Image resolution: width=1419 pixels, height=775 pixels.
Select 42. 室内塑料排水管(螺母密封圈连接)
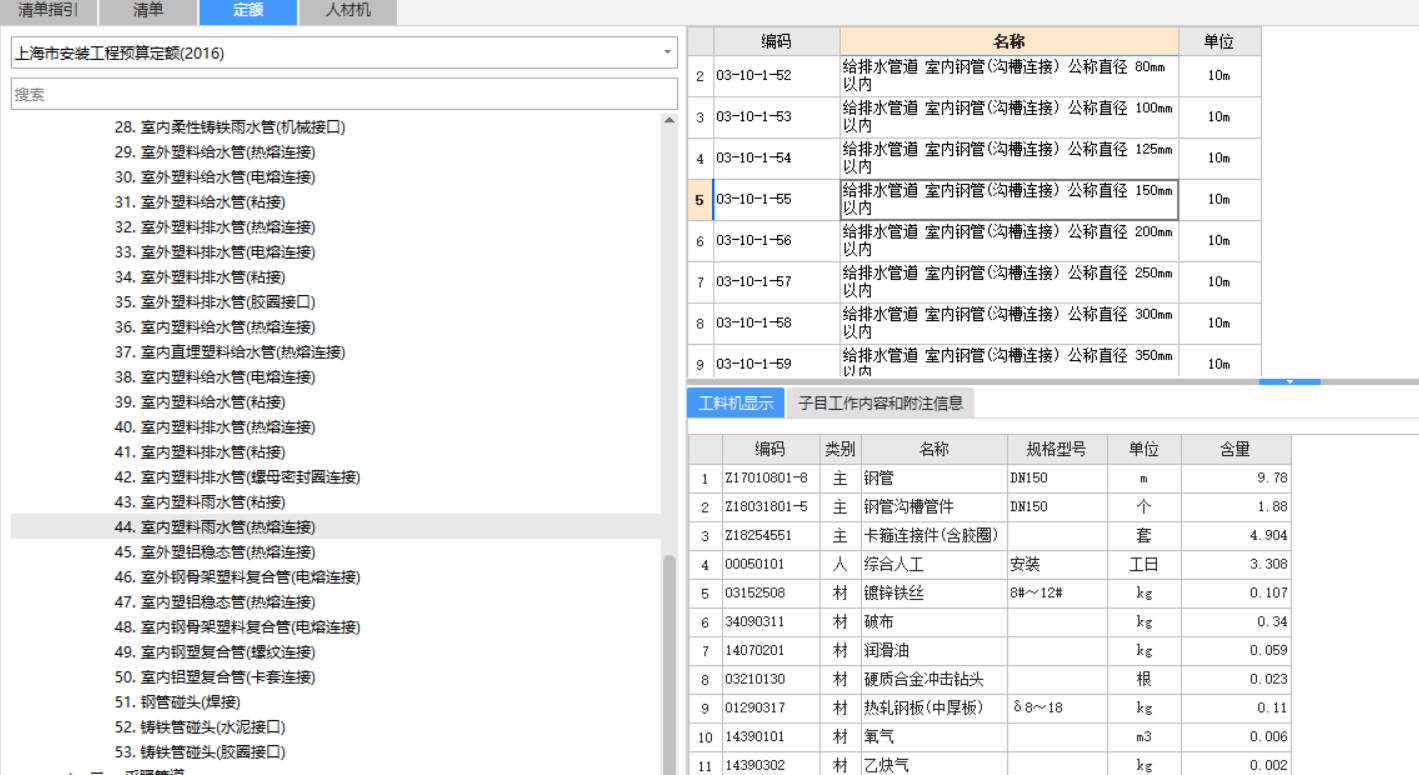(x=237, y=477)
